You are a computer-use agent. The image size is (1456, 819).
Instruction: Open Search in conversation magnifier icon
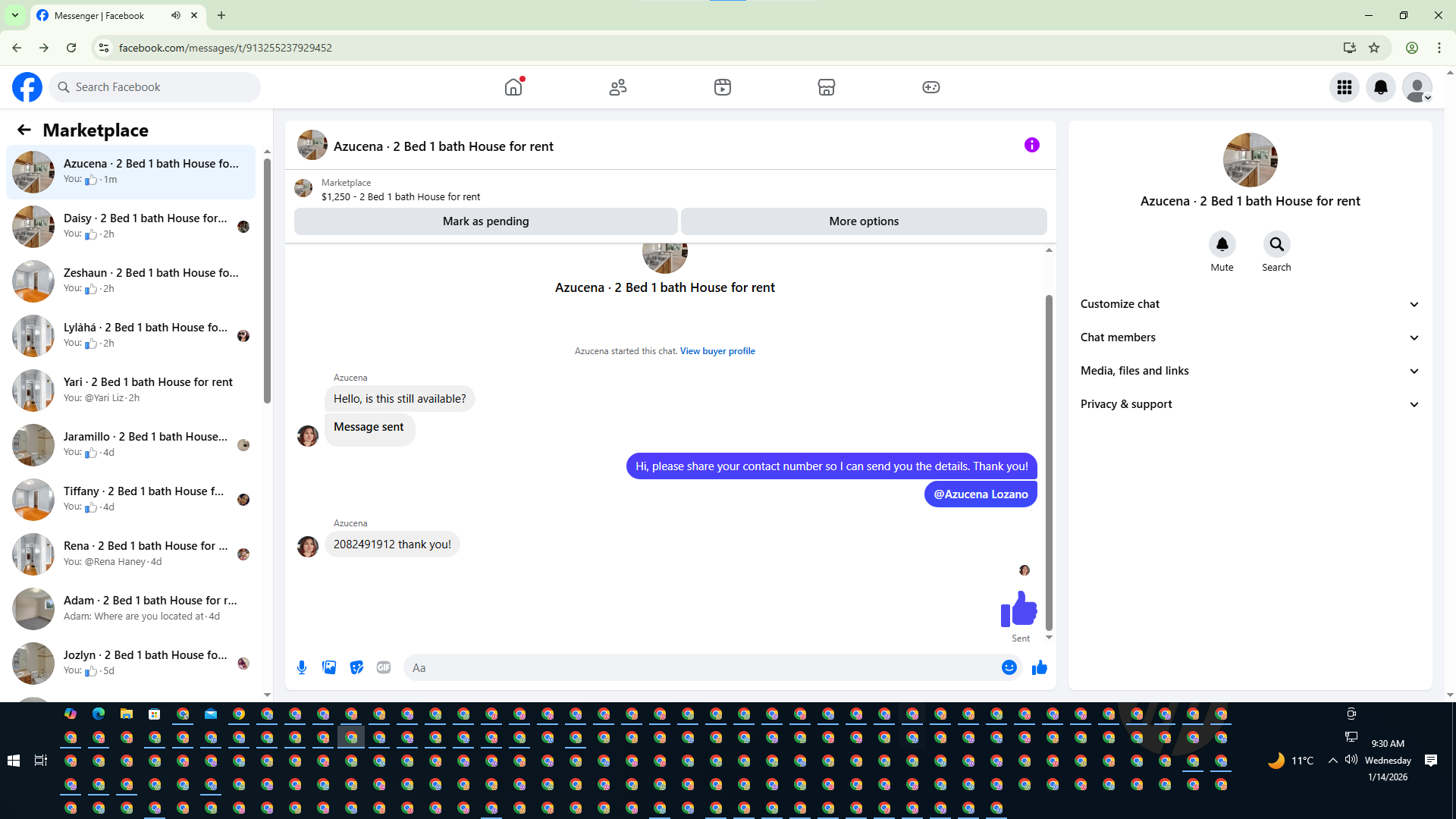(x=1276, y=244)
